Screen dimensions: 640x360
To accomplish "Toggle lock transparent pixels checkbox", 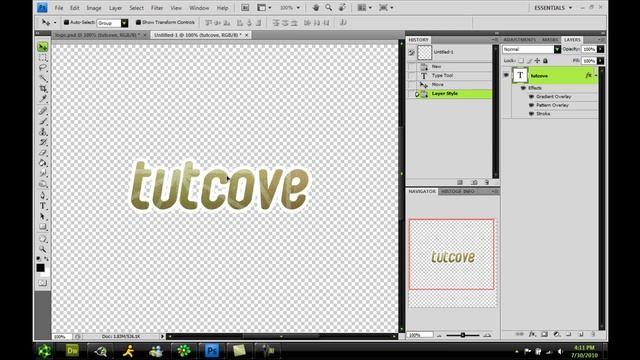I will coord(521,61).
